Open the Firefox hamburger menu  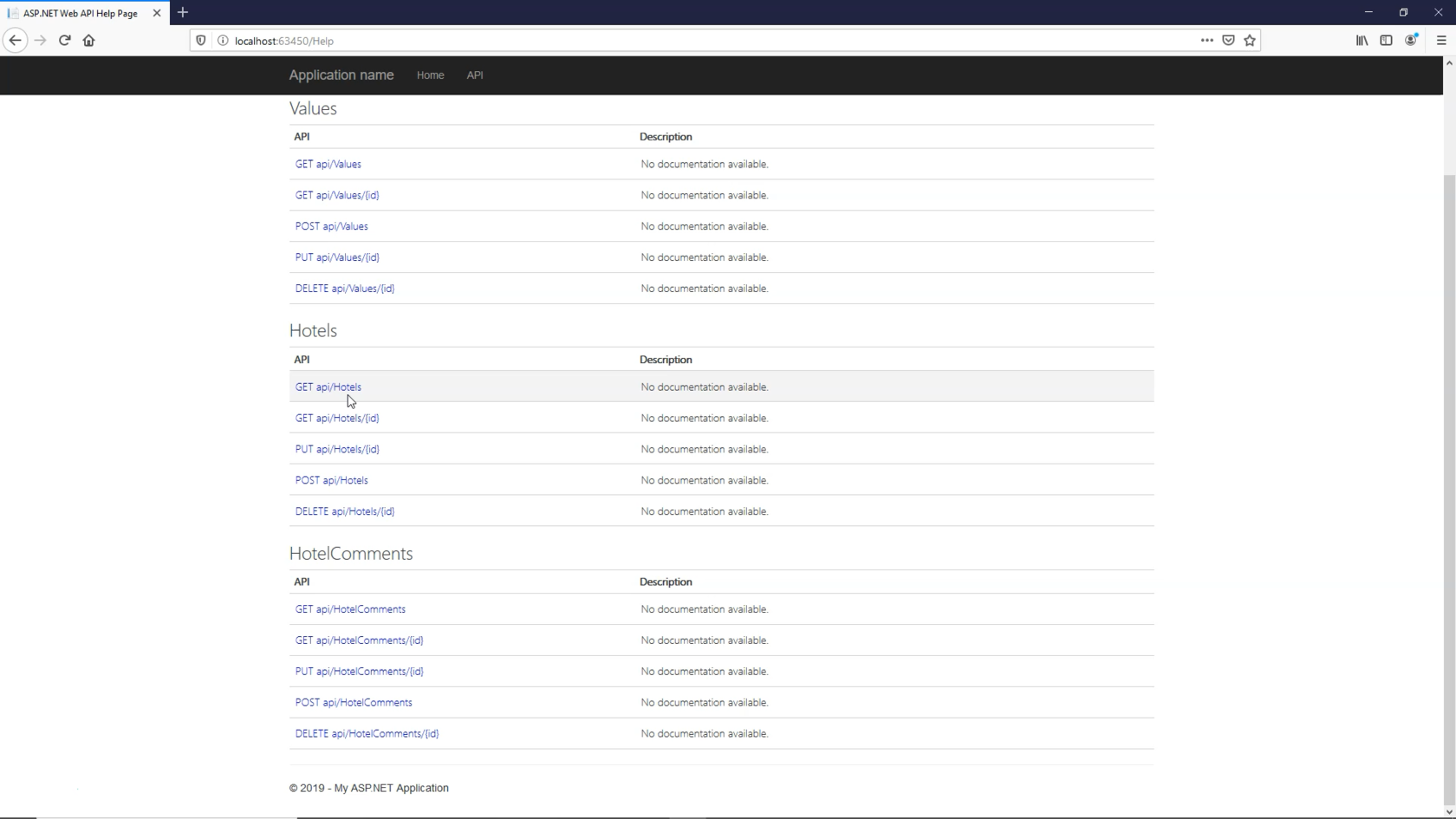tap(1441, 41)
